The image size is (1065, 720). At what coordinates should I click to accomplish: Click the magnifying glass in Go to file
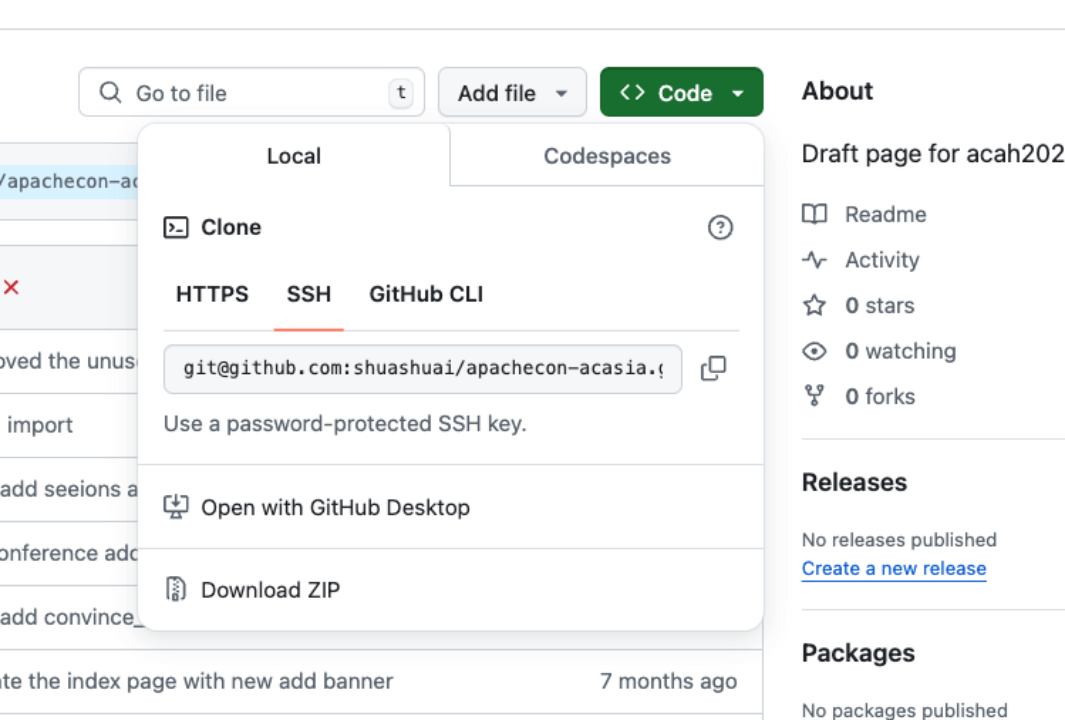110,92
